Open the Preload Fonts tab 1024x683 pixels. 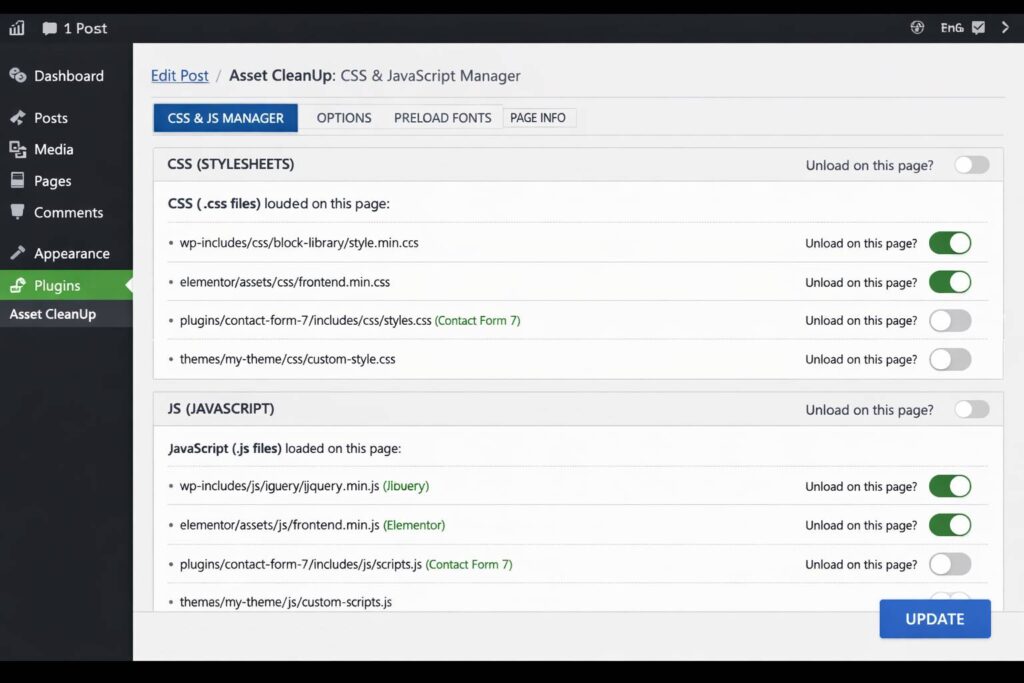[442, 118]
